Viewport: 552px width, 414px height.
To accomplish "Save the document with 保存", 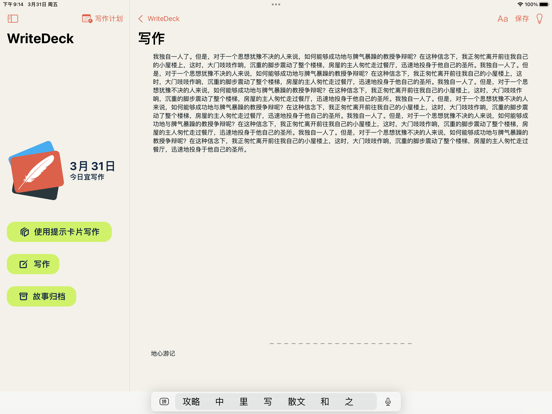I will (x=522, y=19).
